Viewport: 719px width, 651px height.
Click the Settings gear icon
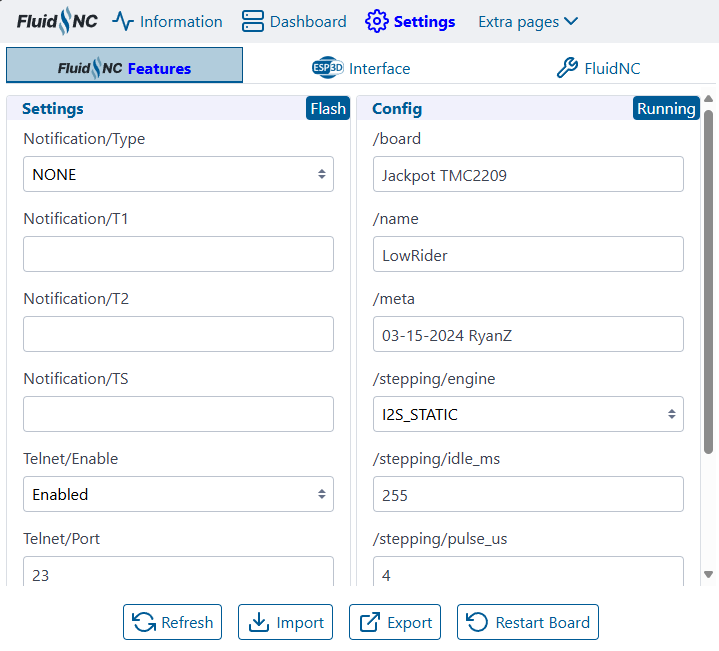(x=376, y=22)
